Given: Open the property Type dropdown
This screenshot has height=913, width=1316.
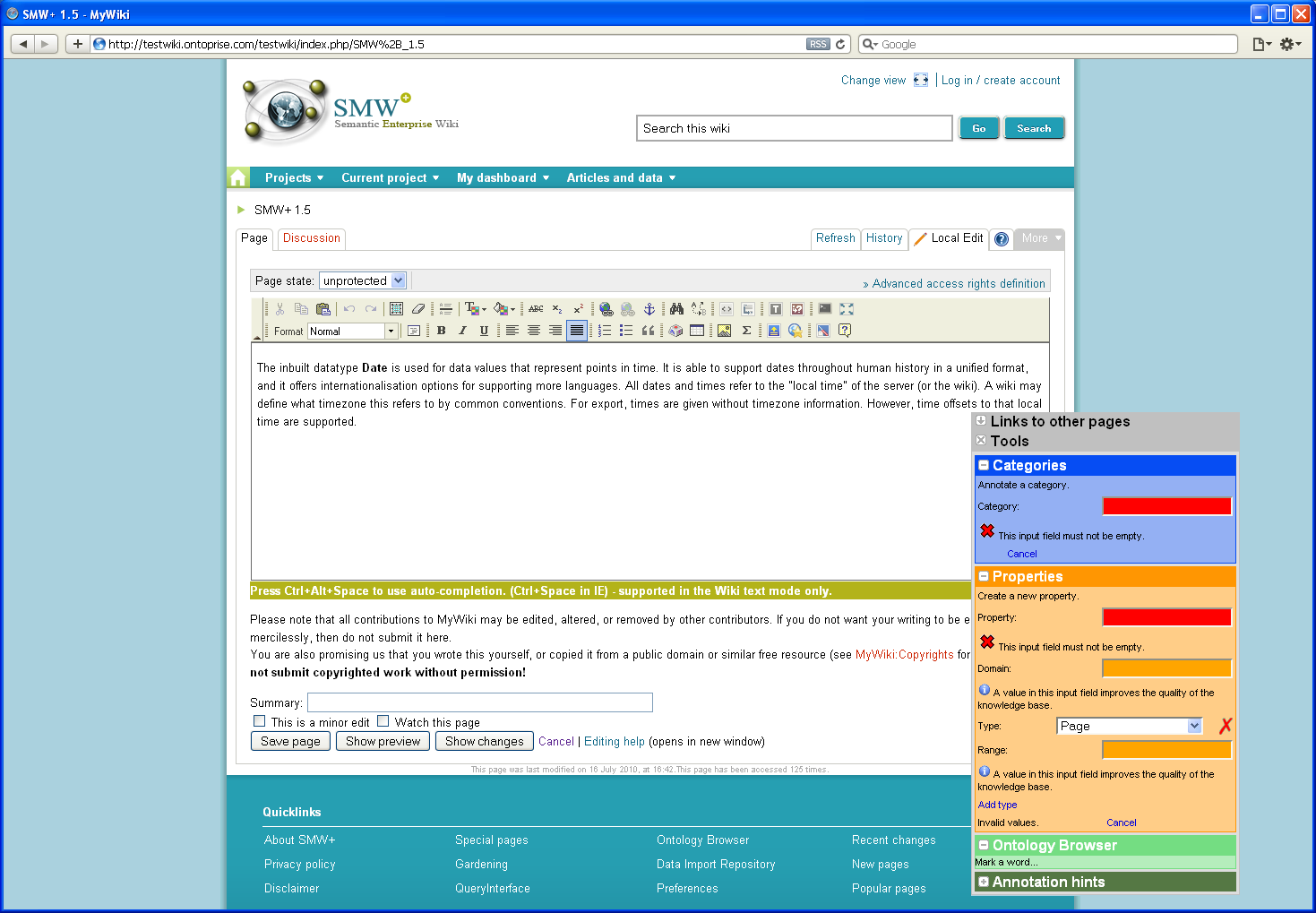Looking at the screenshot, I should [x=1194, y=726].
